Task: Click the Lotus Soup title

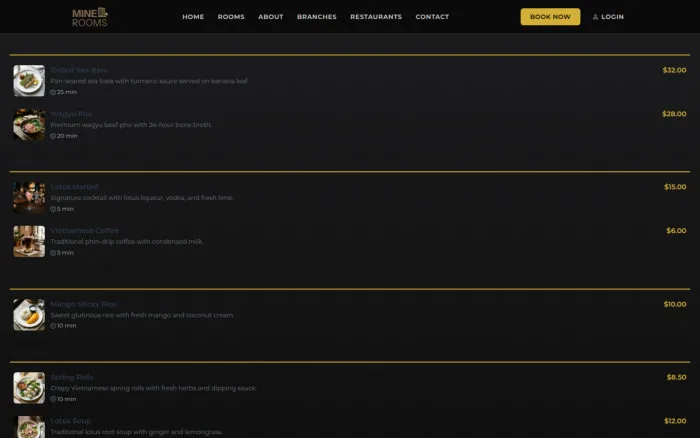Action: point(71,421)
